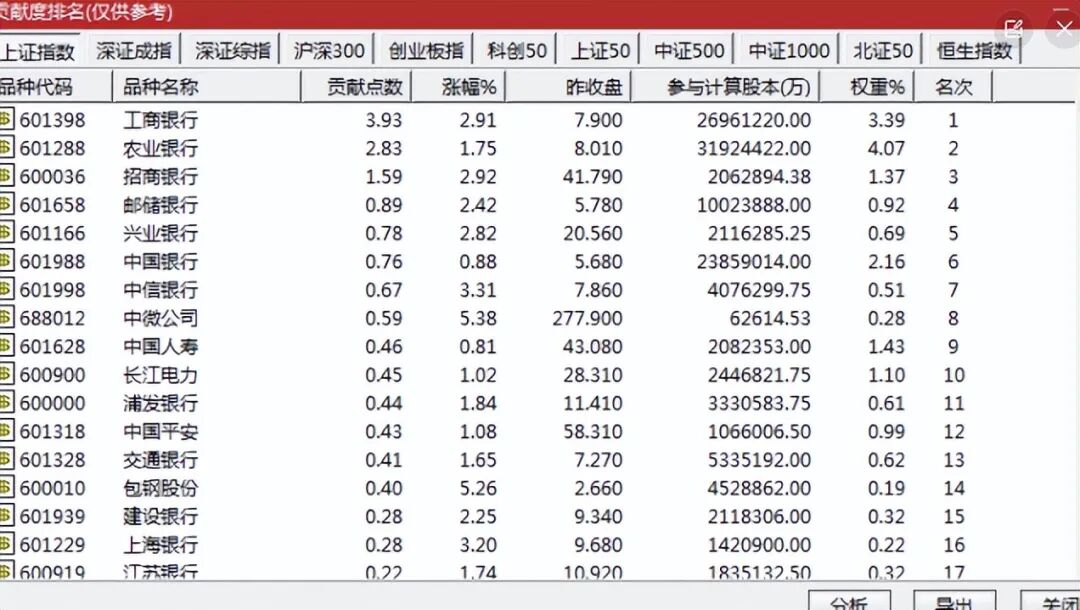Click the icon beside code 601998
The image size is (1080, 610).
tap(6, 288)
